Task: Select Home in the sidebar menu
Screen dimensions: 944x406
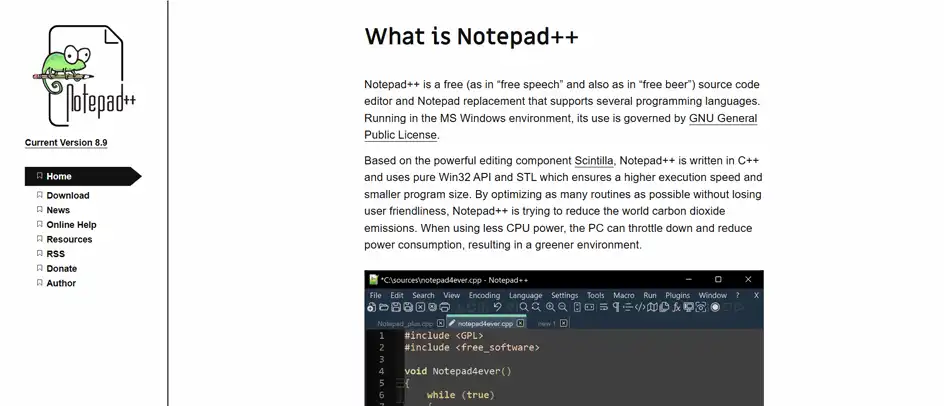Action: pyautogui.click(x=83, y=176)
